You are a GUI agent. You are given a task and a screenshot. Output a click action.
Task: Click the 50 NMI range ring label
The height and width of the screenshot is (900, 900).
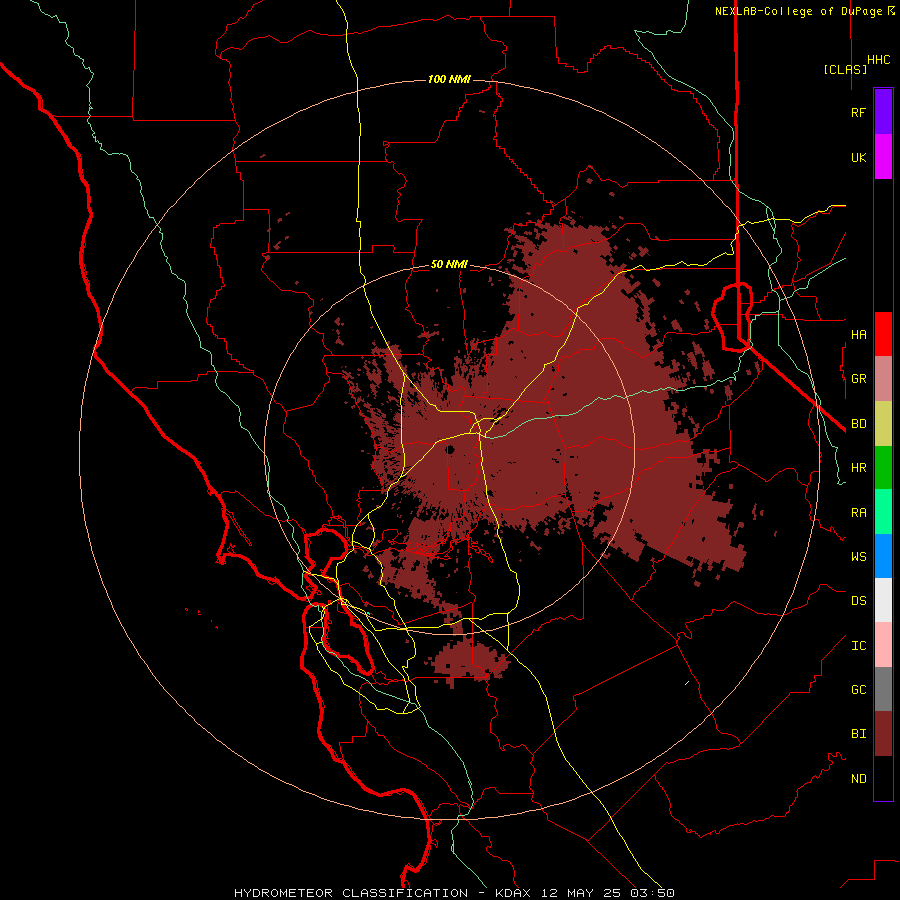tap(449, 265)
